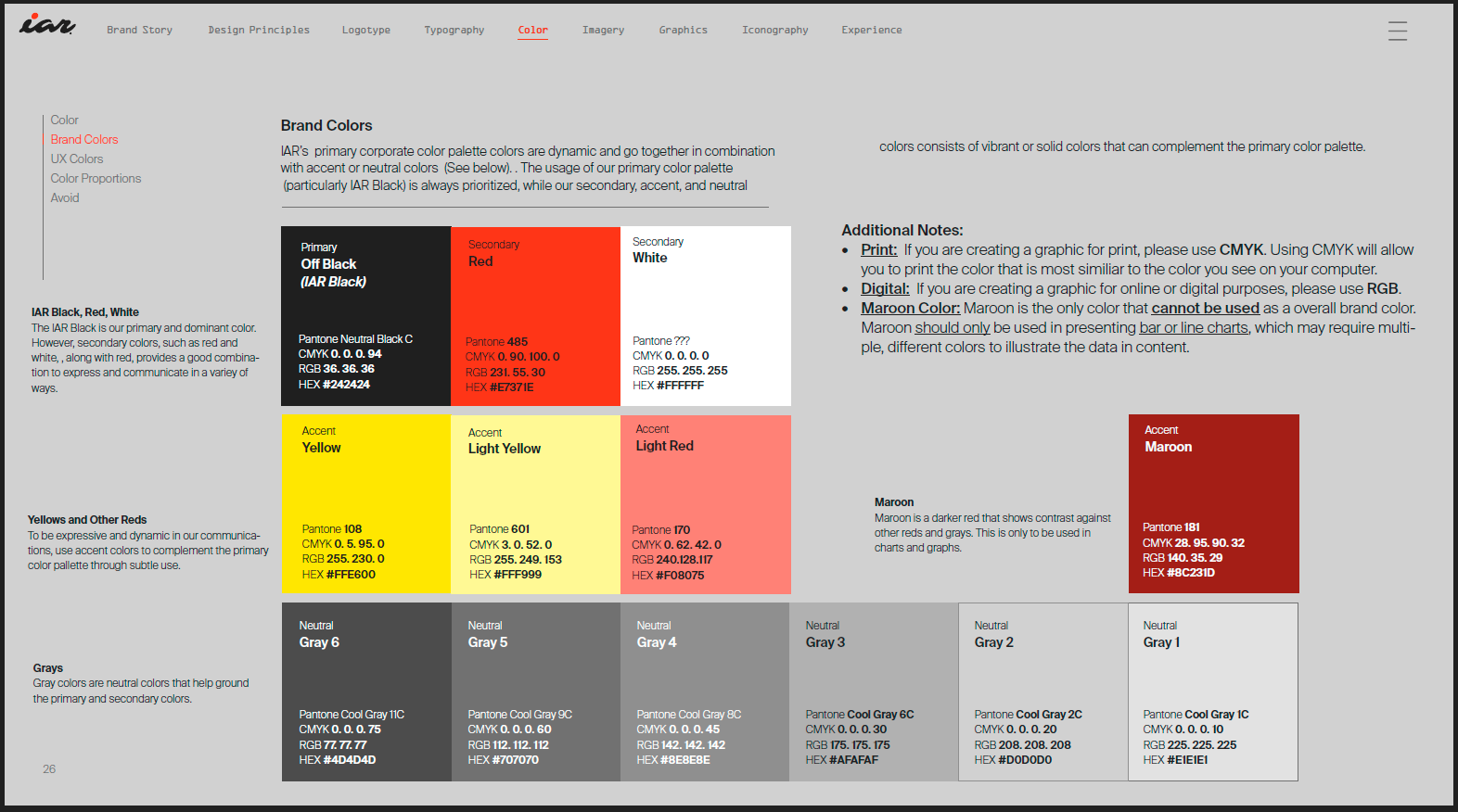Jump to UX Colors sidebar link
The height and width of the screenshot is (812, 1458).
click(x=77, y=159)
